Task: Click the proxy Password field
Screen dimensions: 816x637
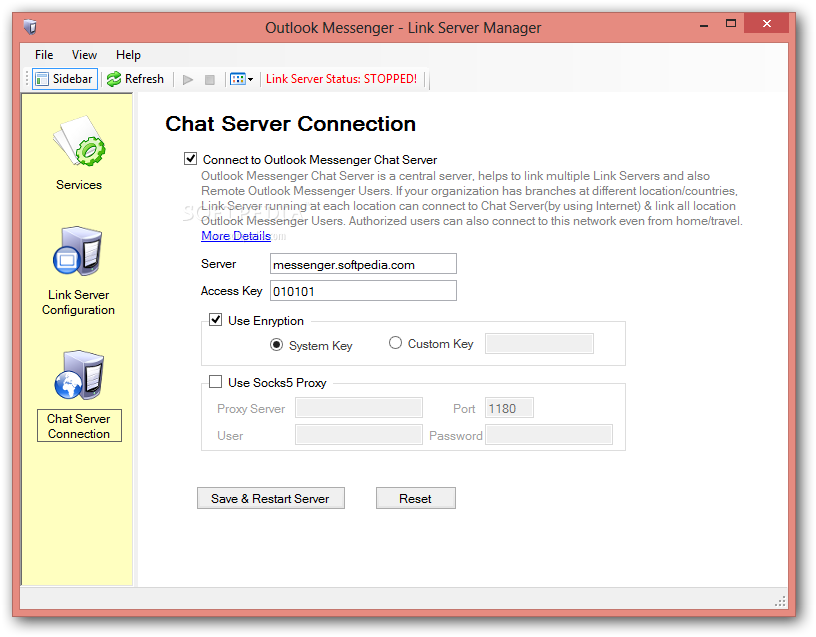Action: 549,435
